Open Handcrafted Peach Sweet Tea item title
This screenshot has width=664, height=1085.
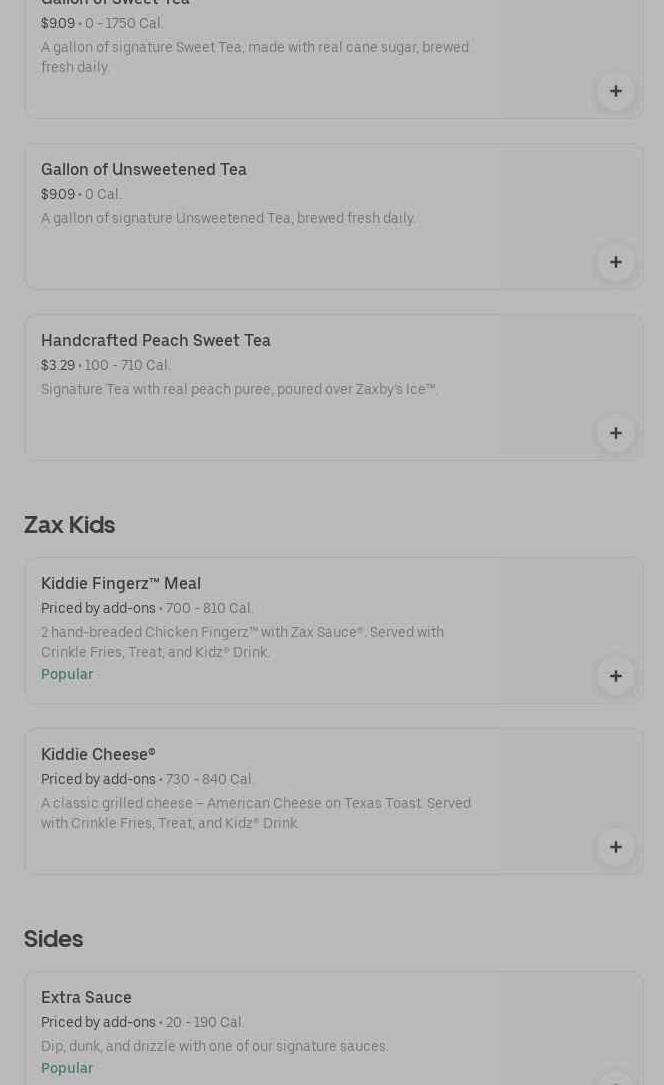coord(156,341)
